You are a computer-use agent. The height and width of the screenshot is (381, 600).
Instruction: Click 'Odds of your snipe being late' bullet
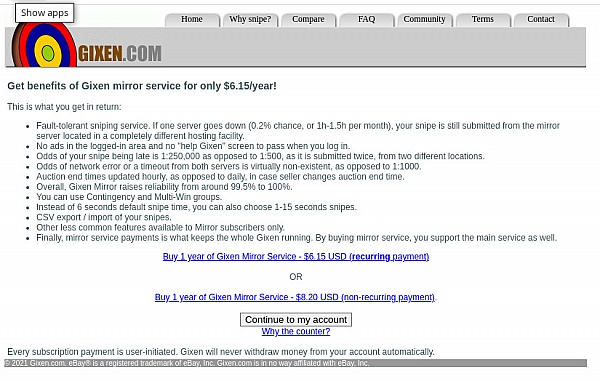(x=261, y=156)
